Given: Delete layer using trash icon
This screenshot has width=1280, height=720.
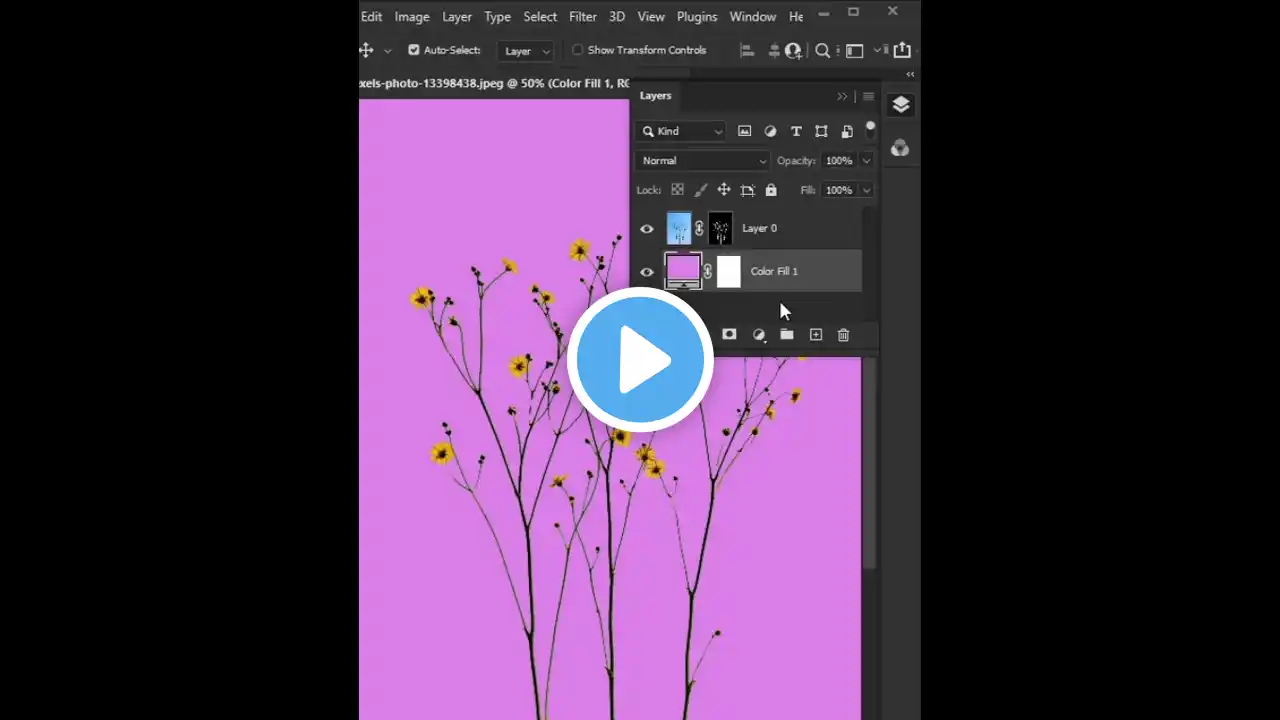Looking at the screenshot, I should coord(843,335).
